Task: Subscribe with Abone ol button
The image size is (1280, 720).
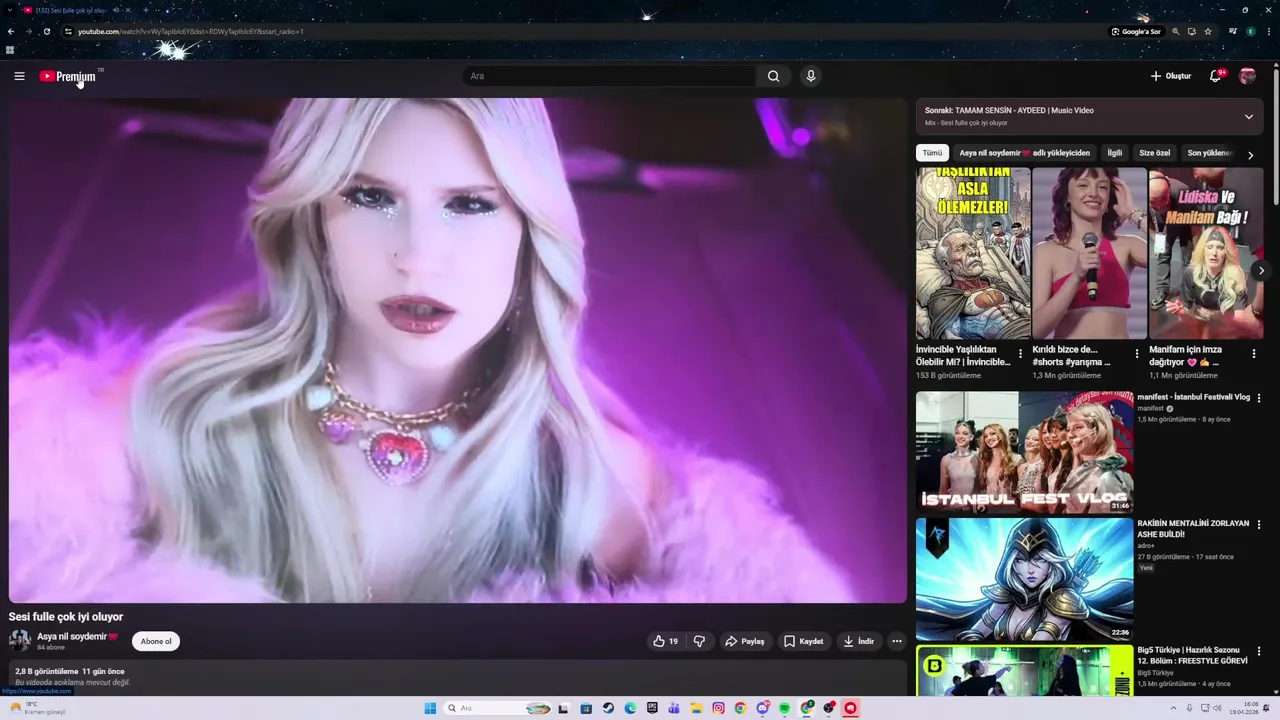Action: tap(156, 641)
